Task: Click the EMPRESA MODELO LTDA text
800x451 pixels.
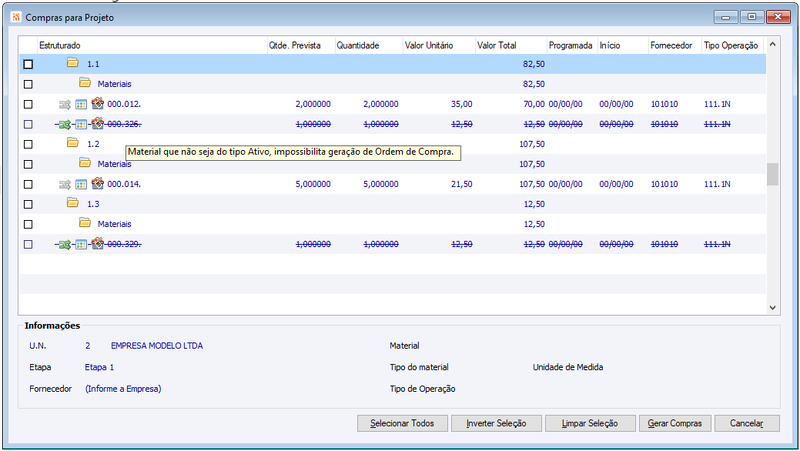Action: click(157, 346)
